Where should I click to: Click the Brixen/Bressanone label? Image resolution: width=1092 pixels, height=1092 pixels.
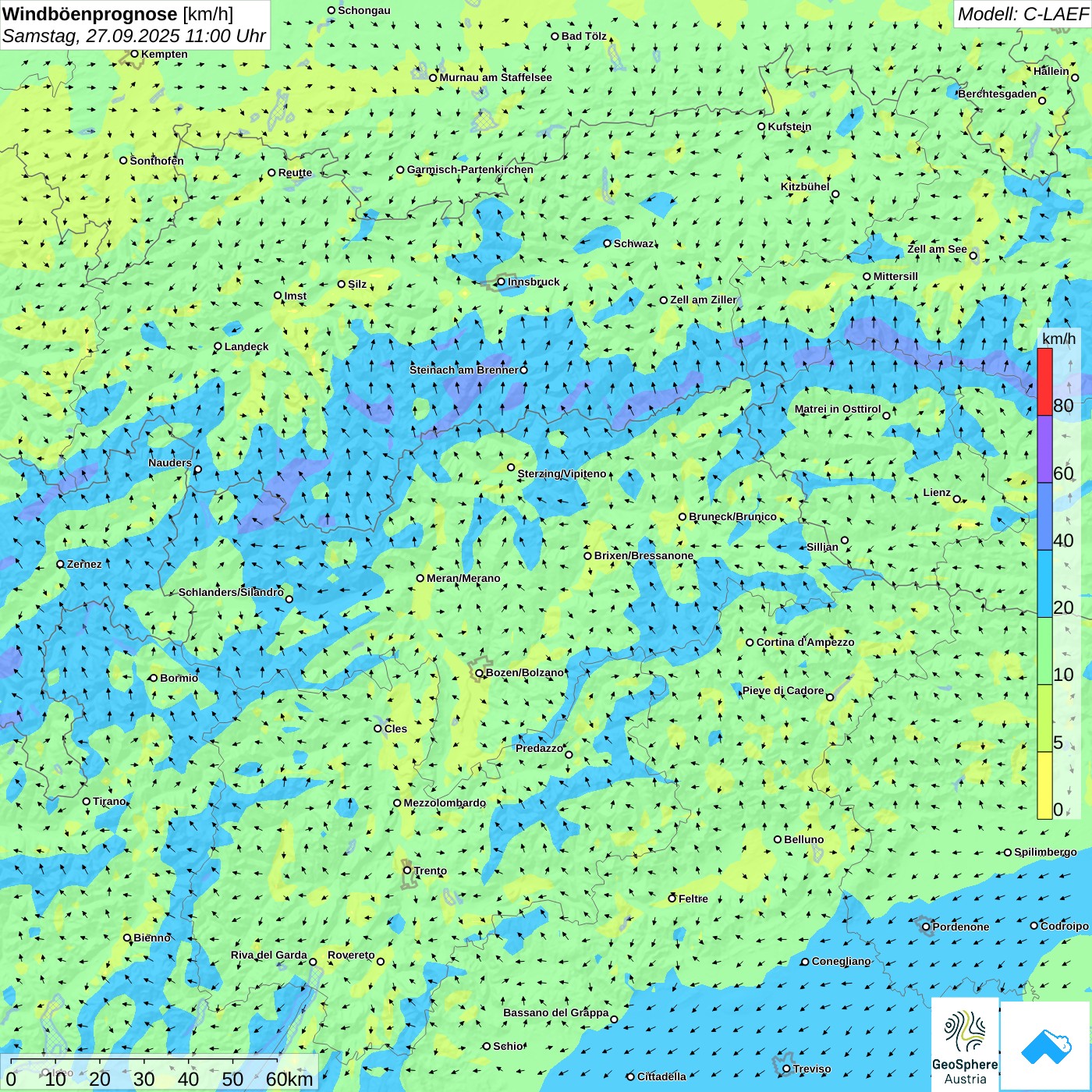click(x=643, y=555)
